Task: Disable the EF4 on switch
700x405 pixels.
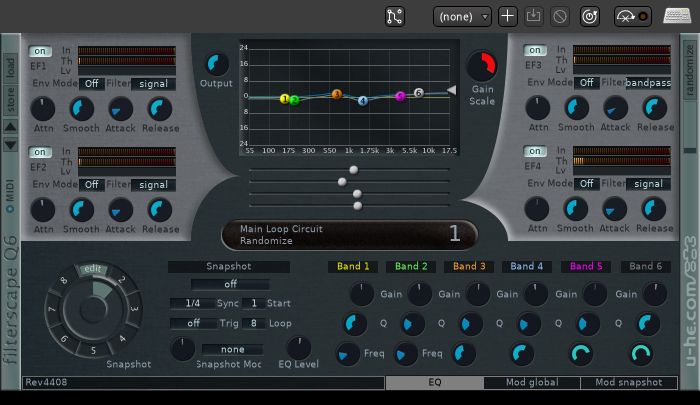Action: coord(536,152)
